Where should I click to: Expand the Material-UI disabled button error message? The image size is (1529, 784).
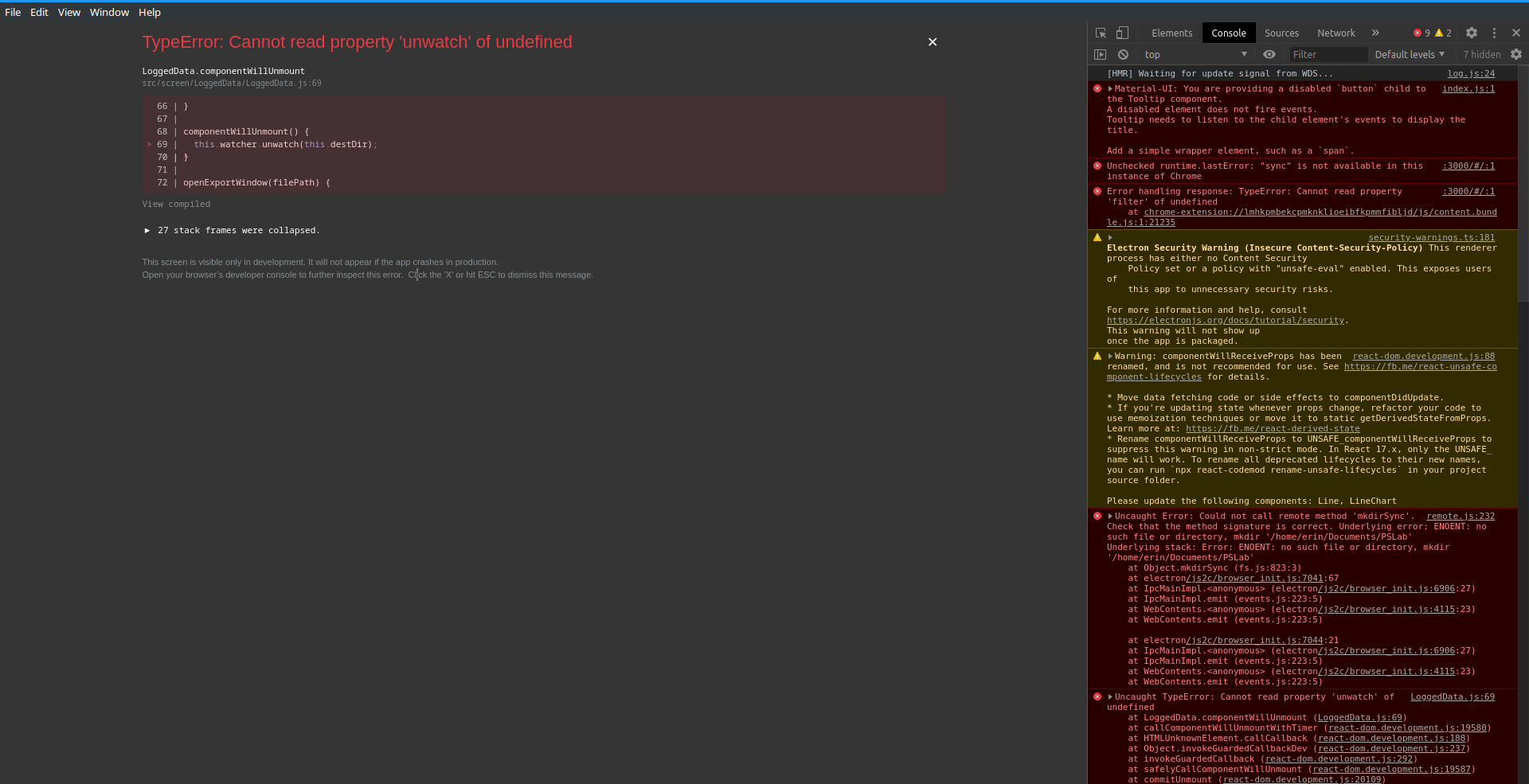(x=1110, y=89)
